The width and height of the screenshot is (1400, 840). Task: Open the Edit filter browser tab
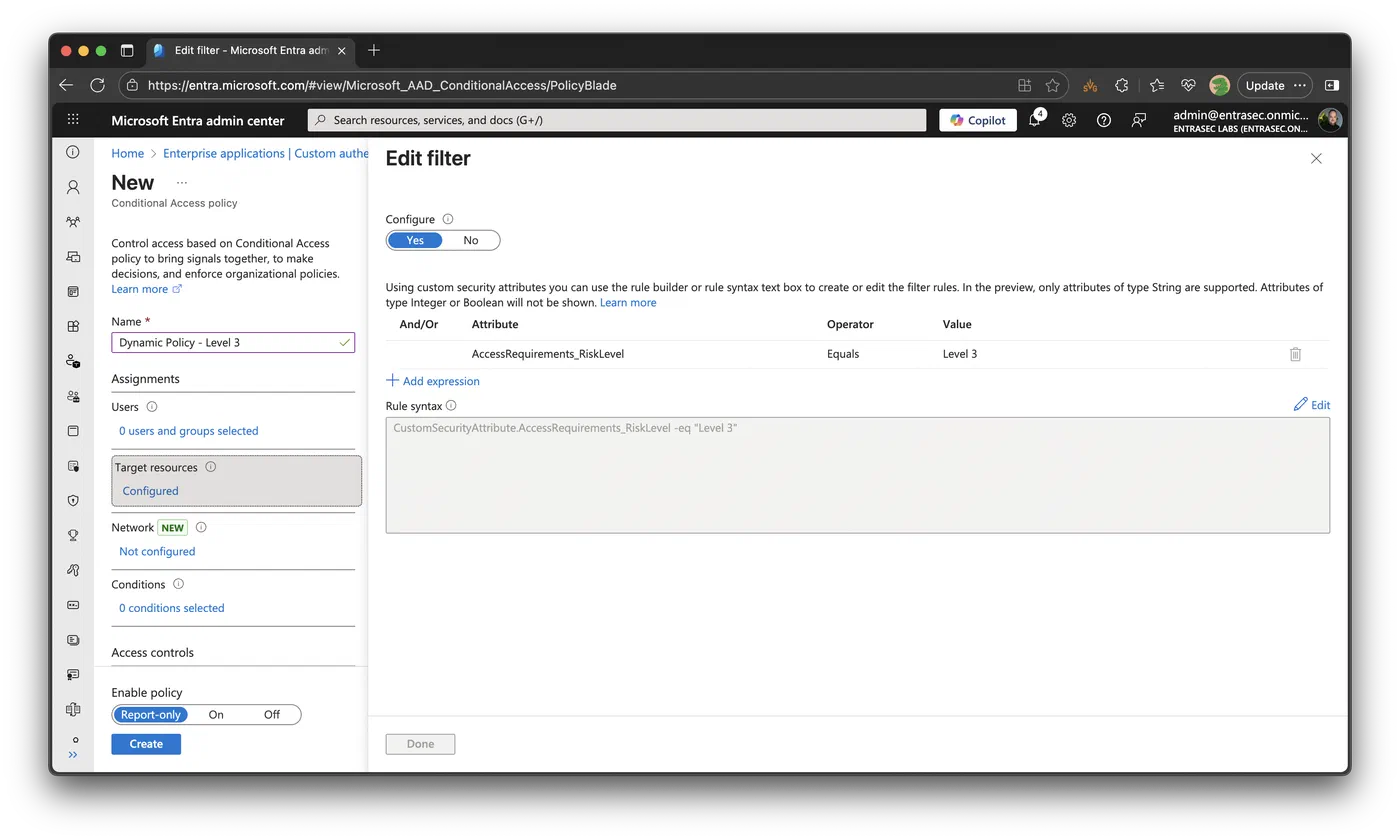pos(250,50)
